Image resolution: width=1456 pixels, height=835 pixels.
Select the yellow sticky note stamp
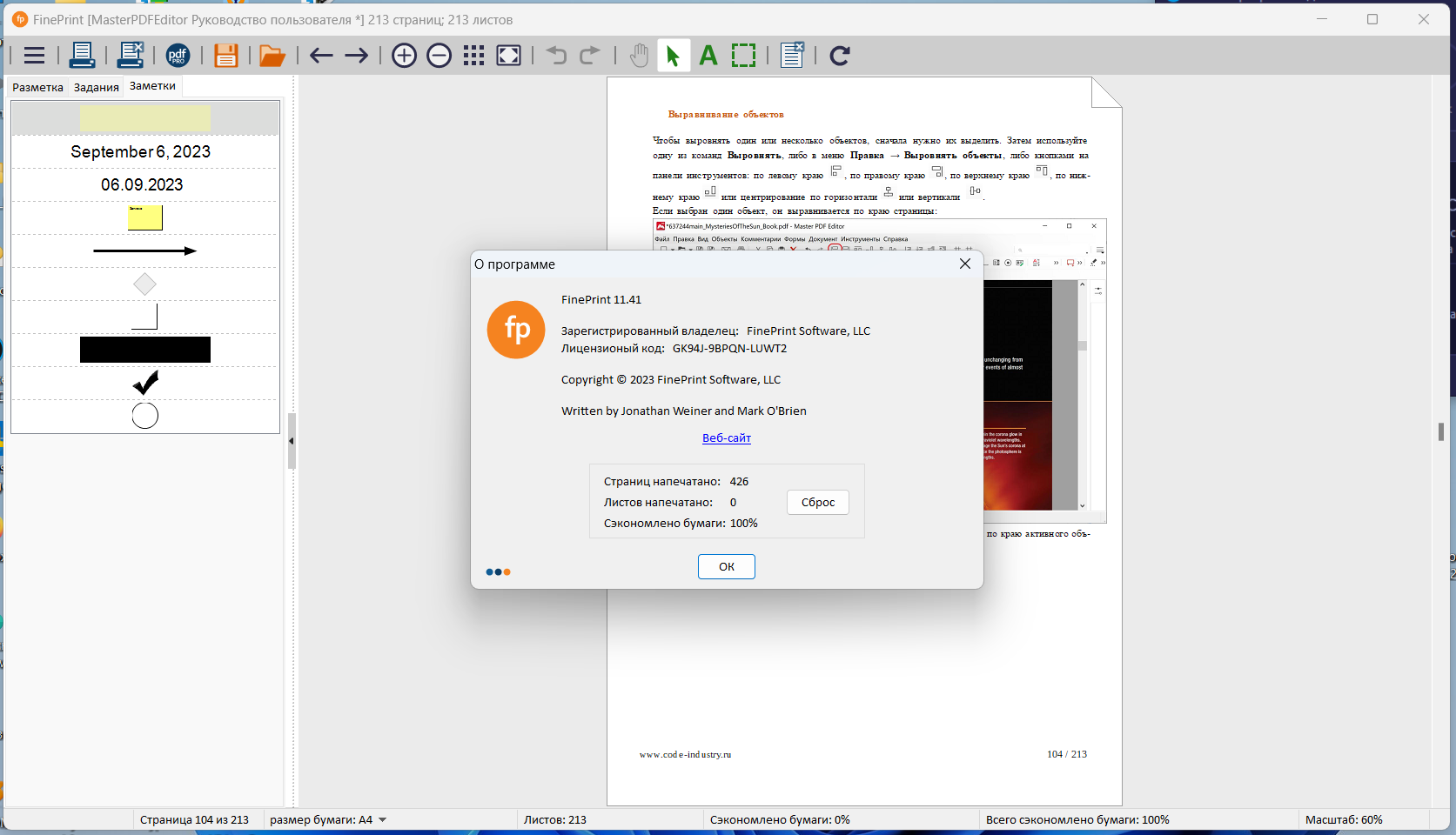(145, 217)
